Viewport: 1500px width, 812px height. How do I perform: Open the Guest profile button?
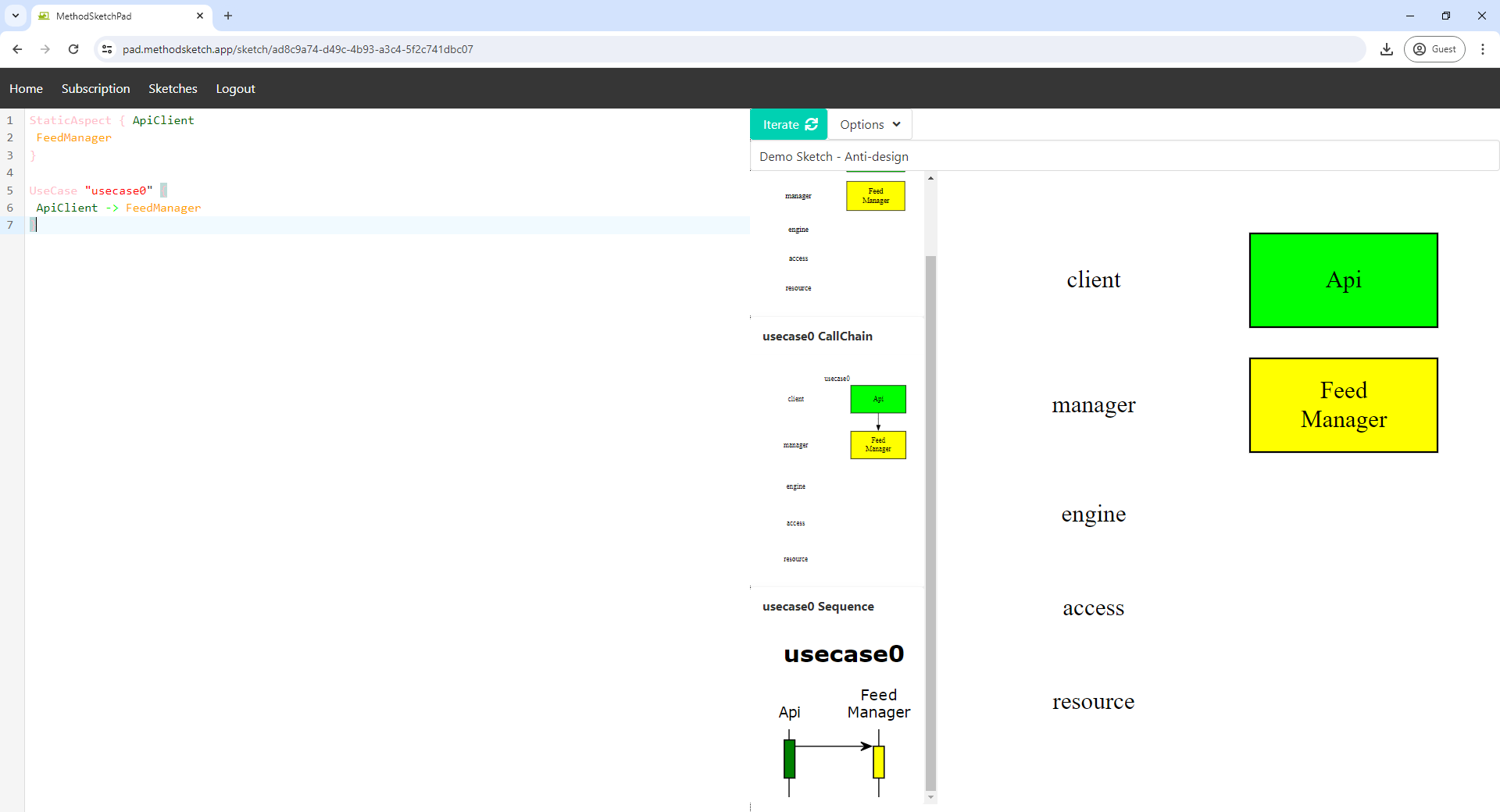(x=1434, y=49)
